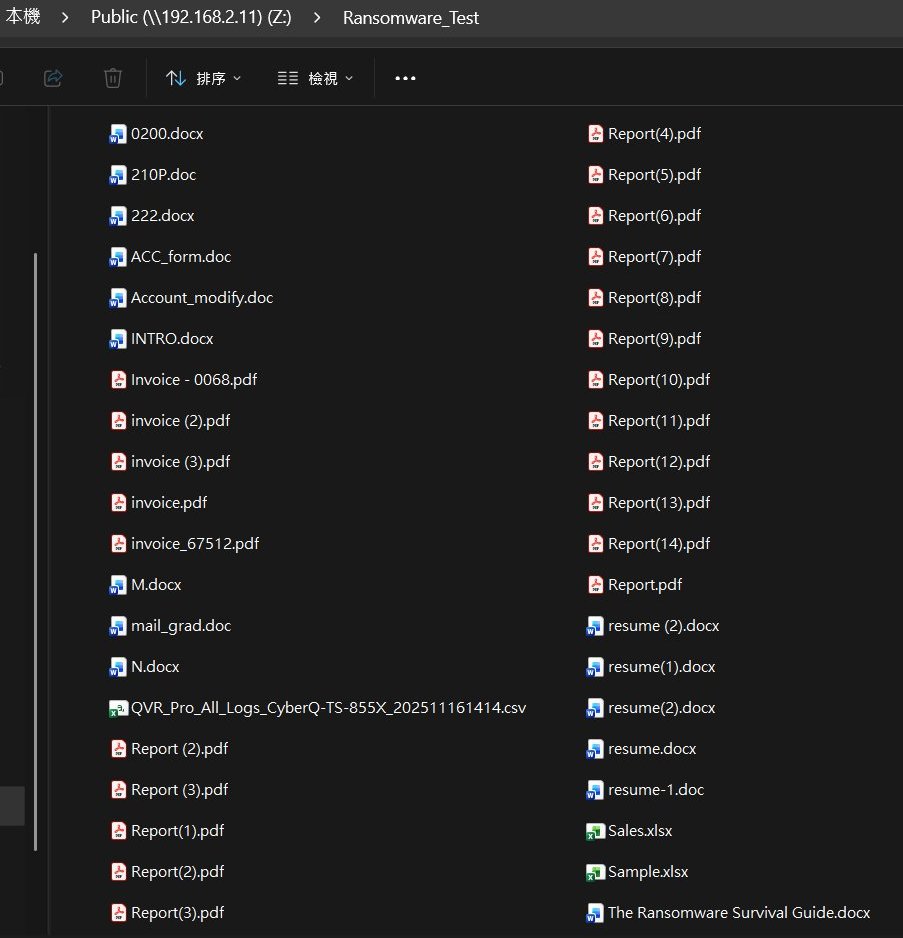Expand breadcrumb chevron before Ransomware_Test

point(316,18)
